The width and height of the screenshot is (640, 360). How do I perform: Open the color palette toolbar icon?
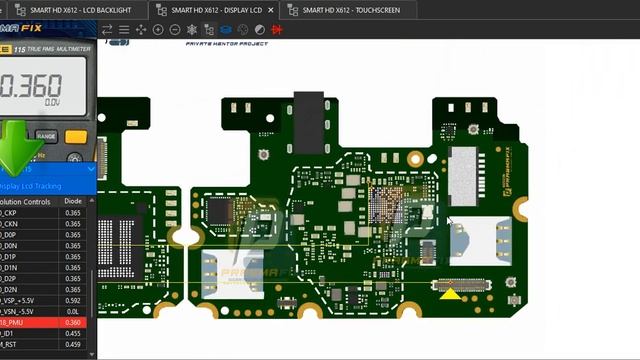(x=243, y=29)
